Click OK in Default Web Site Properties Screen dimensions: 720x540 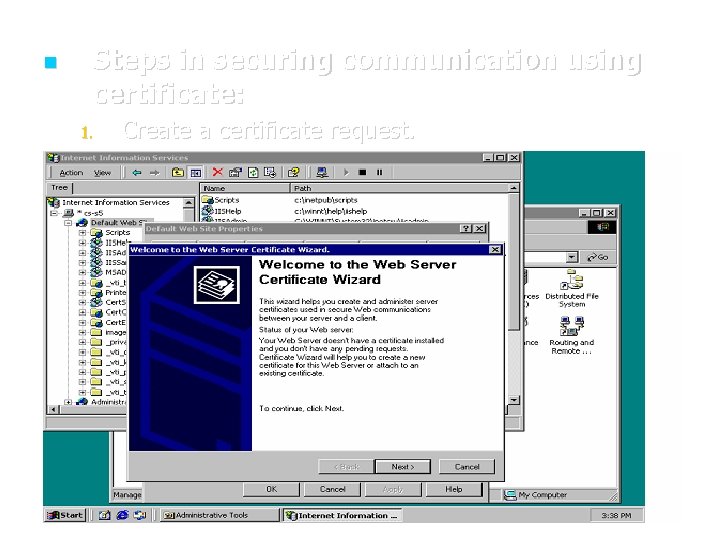(271, 489)
